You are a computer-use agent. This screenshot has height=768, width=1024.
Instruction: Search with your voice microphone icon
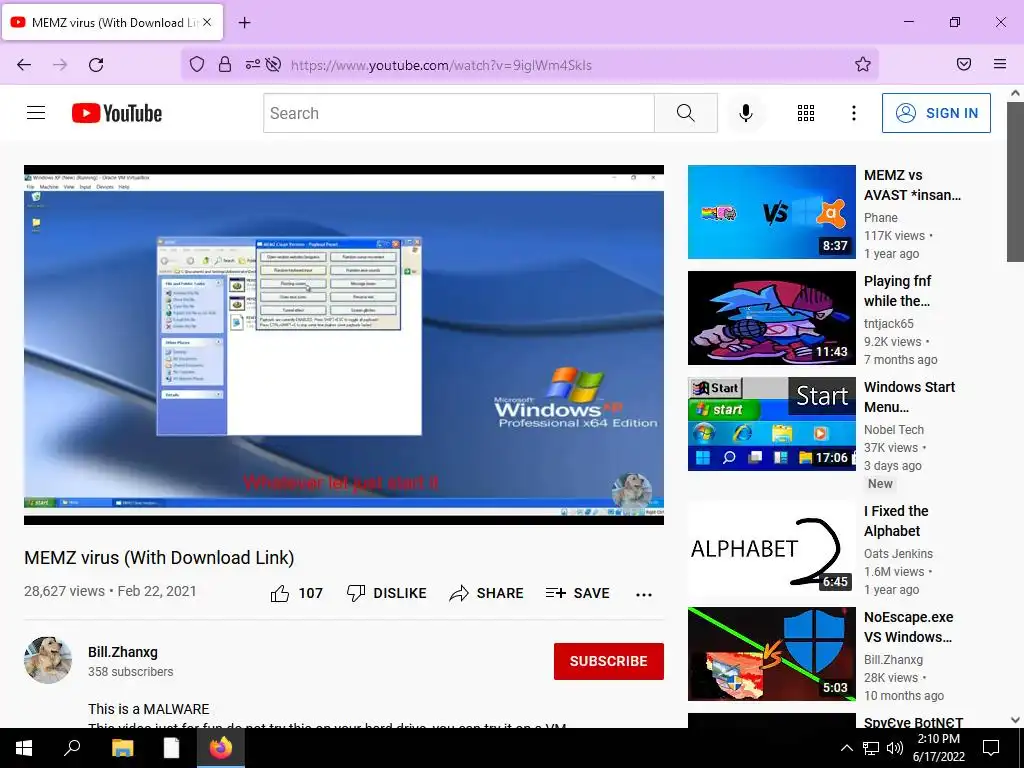[x=746, y=113]
